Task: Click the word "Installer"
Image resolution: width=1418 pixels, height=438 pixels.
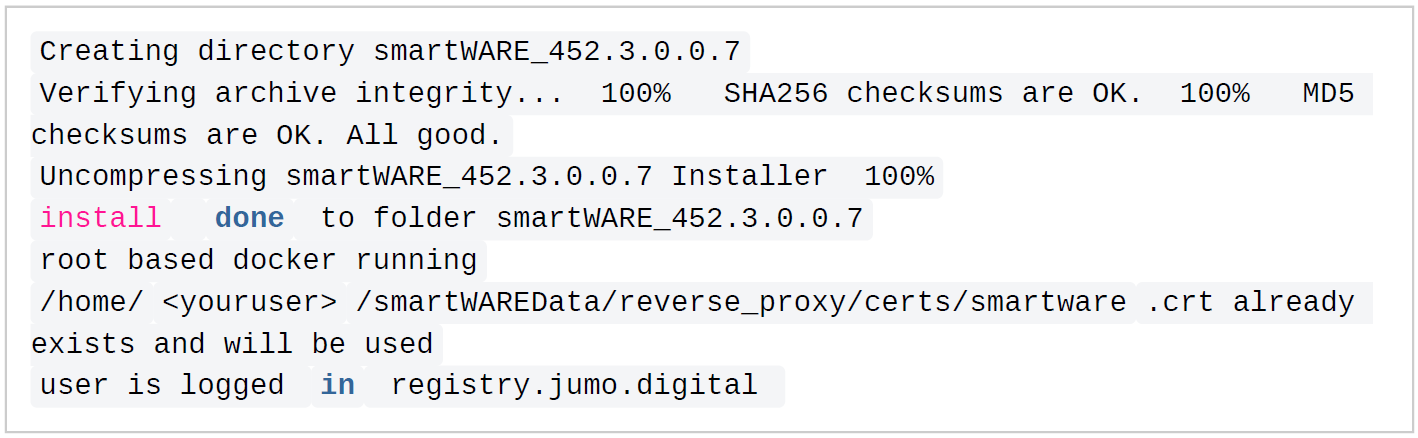Action: coord(749,176)
